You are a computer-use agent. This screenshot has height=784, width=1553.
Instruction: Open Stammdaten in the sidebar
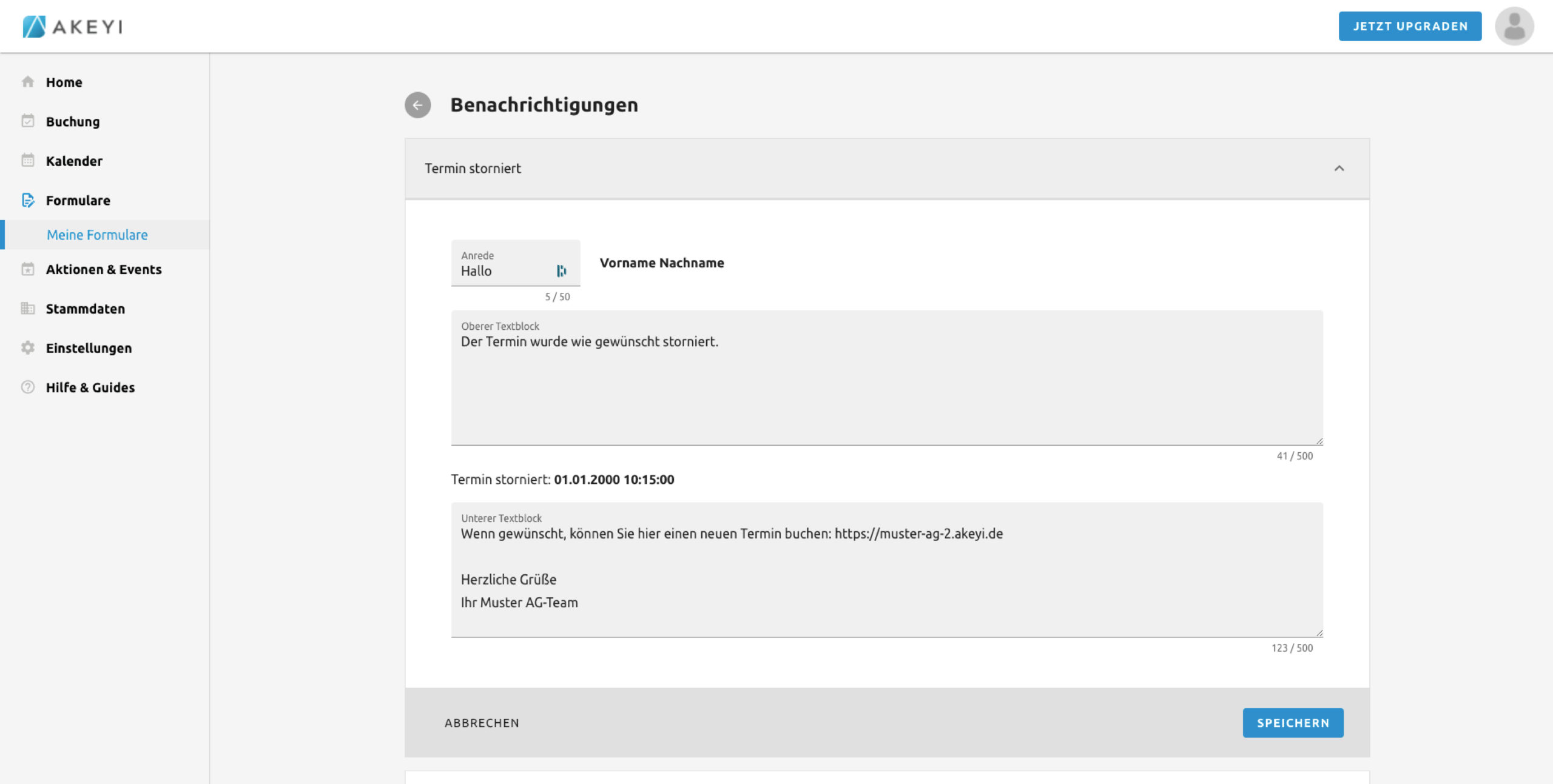(85, 309)
